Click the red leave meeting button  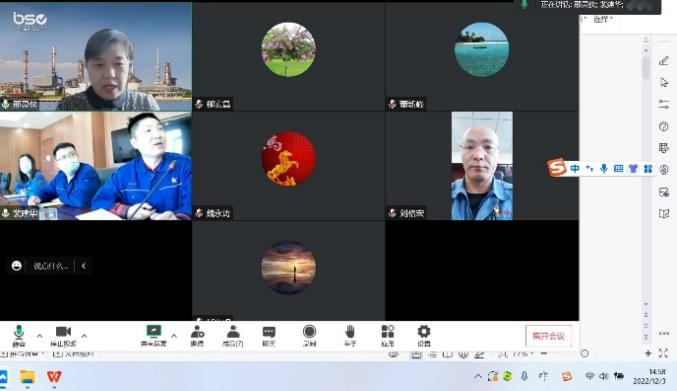pos(548,336)
